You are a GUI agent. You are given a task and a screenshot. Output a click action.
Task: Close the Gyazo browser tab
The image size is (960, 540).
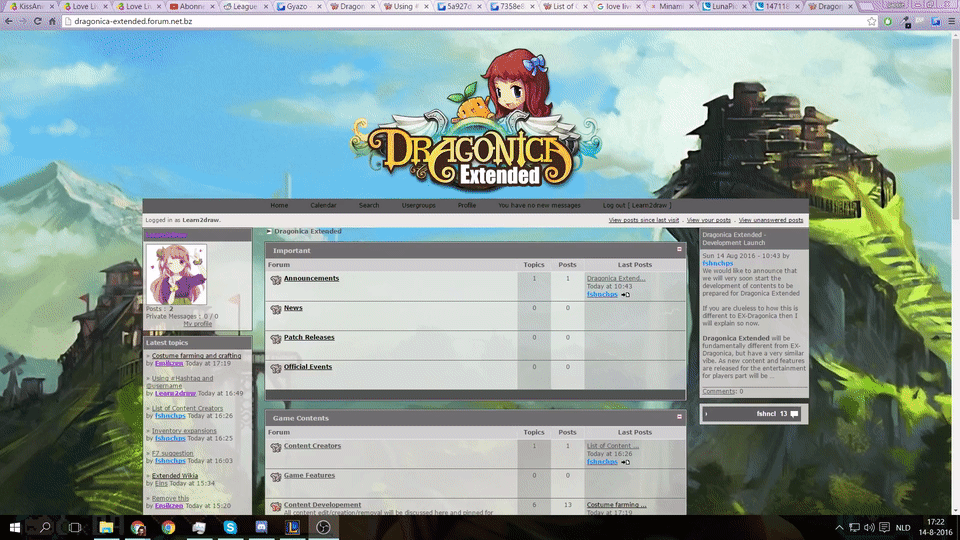pos(320,6)
